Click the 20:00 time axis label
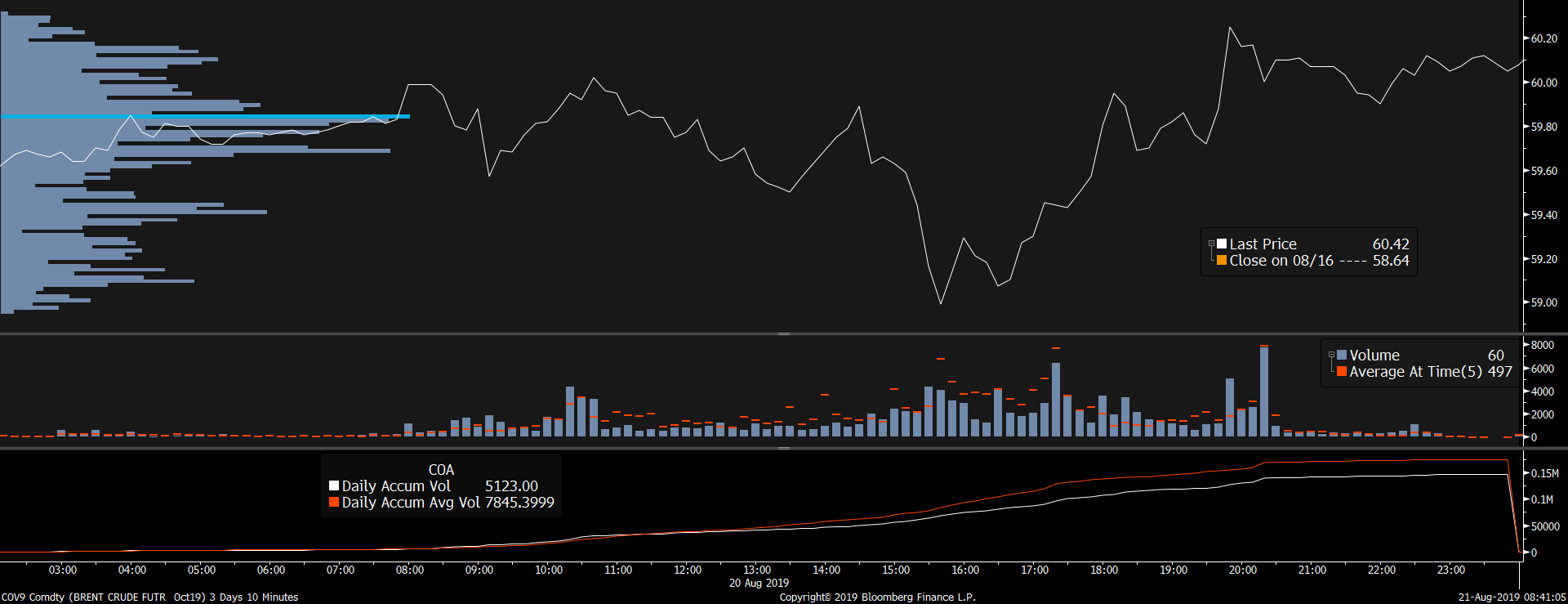 (x=1243, y=570)
